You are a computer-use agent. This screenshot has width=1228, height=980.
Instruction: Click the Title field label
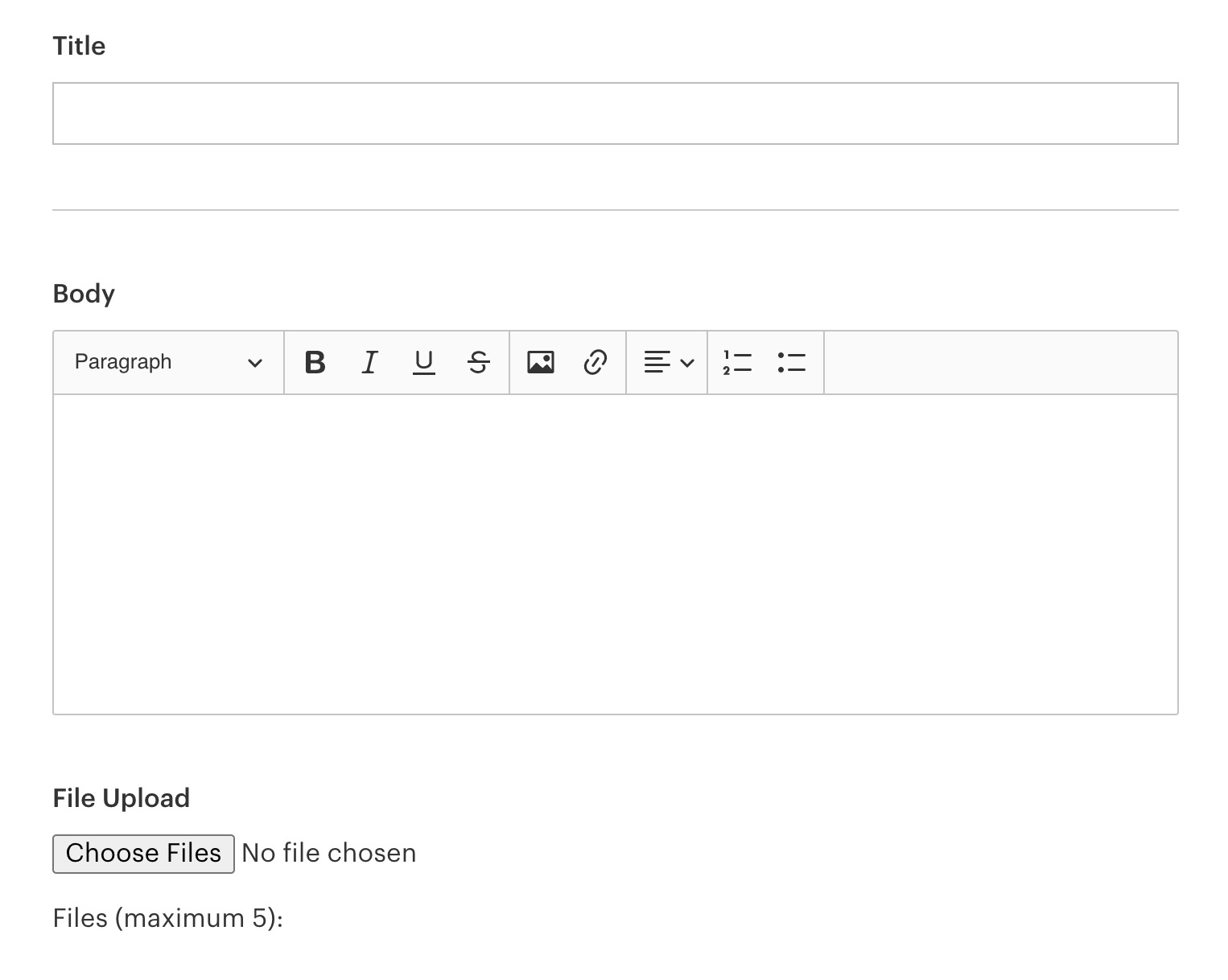pyautogui.click(x=79, y=47)
